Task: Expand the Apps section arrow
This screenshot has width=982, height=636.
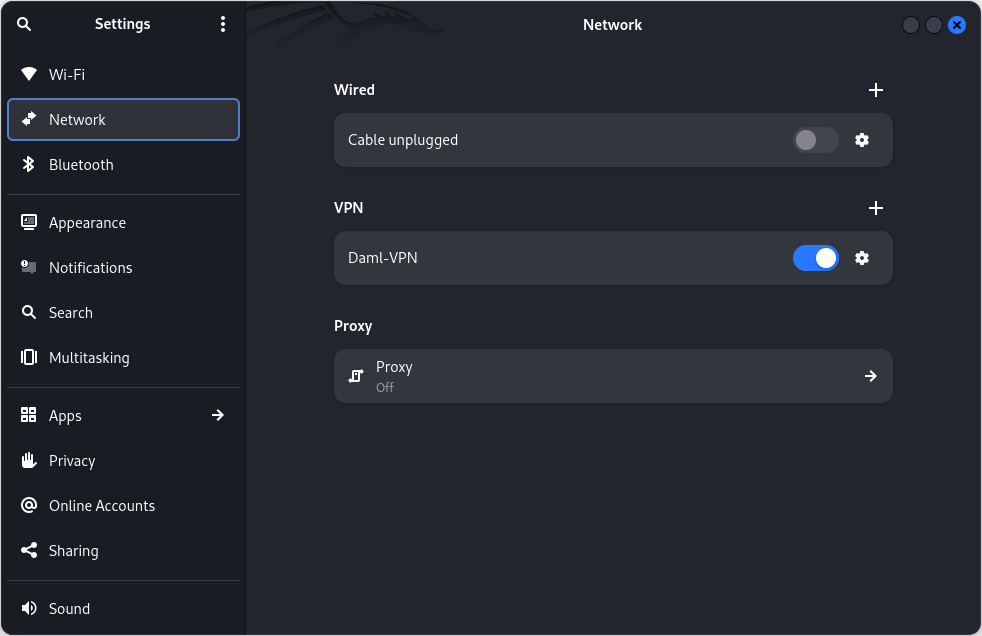Action: [x=217, y=415]
